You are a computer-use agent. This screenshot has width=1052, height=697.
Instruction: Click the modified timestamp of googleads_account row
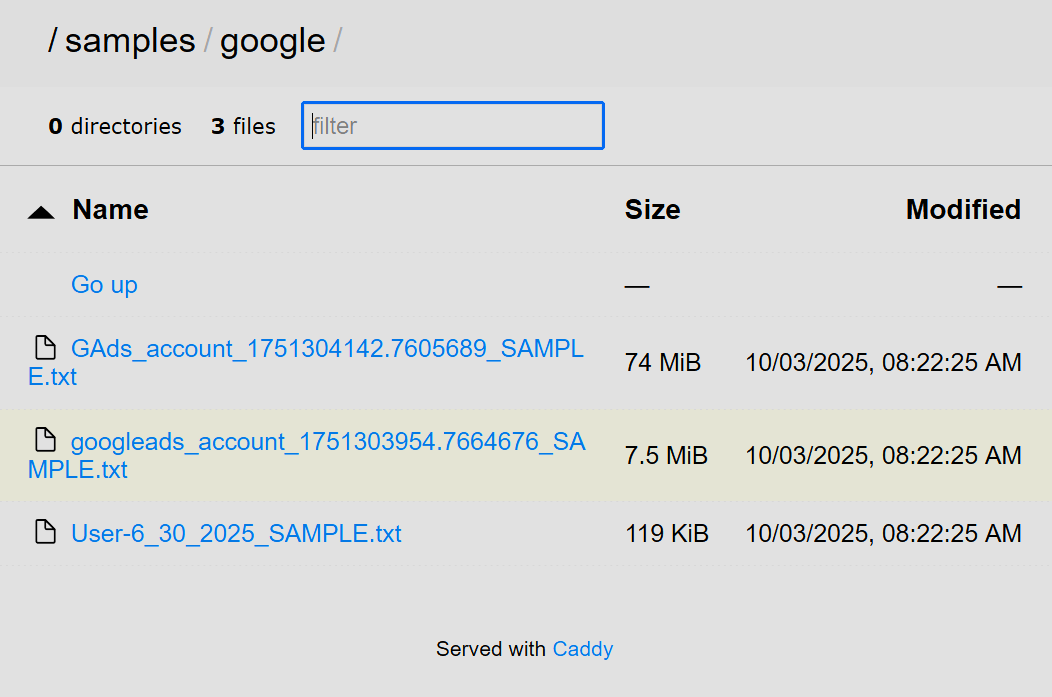[x=883, y=456]
